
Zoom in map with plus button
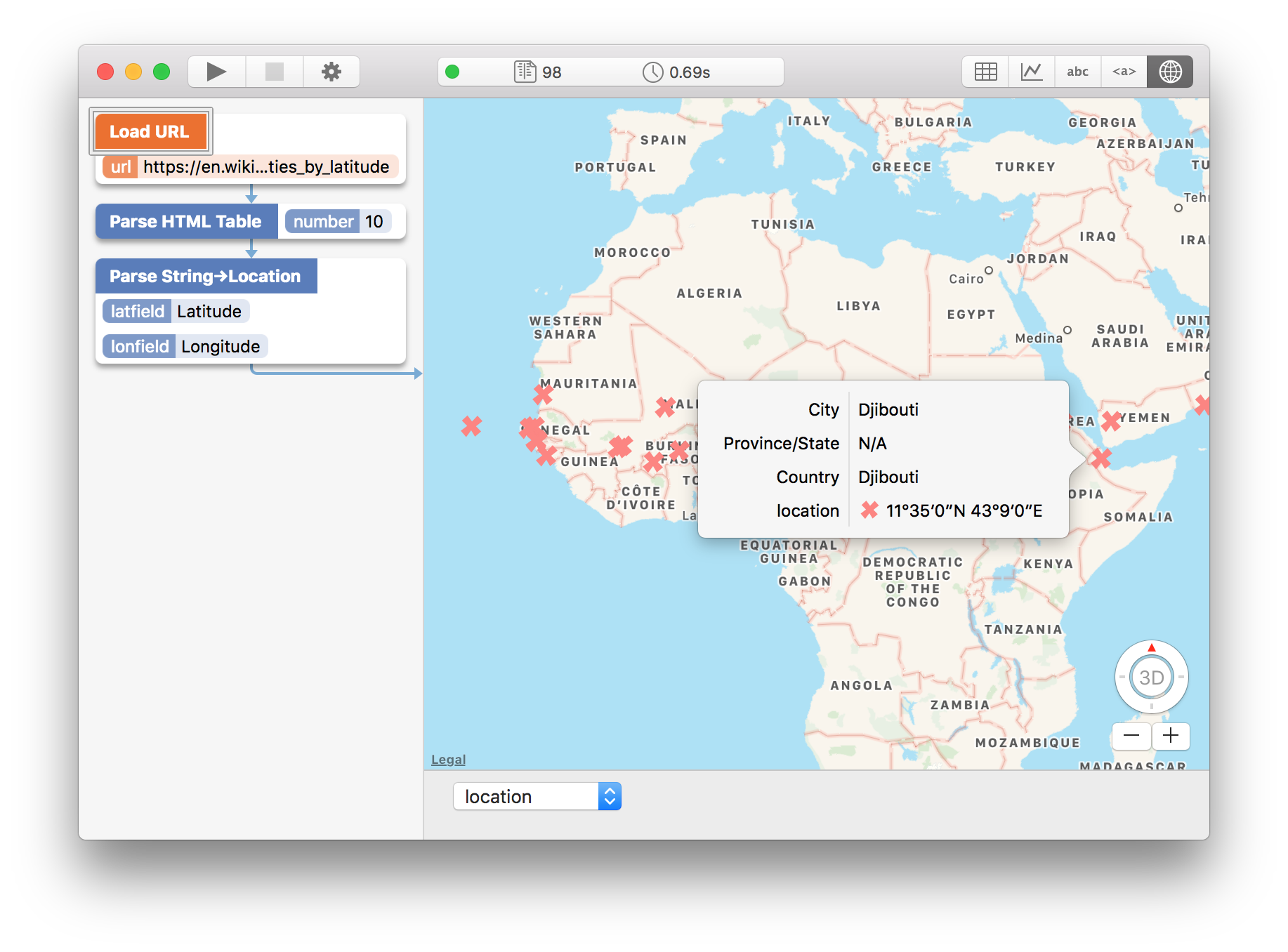1171,736
